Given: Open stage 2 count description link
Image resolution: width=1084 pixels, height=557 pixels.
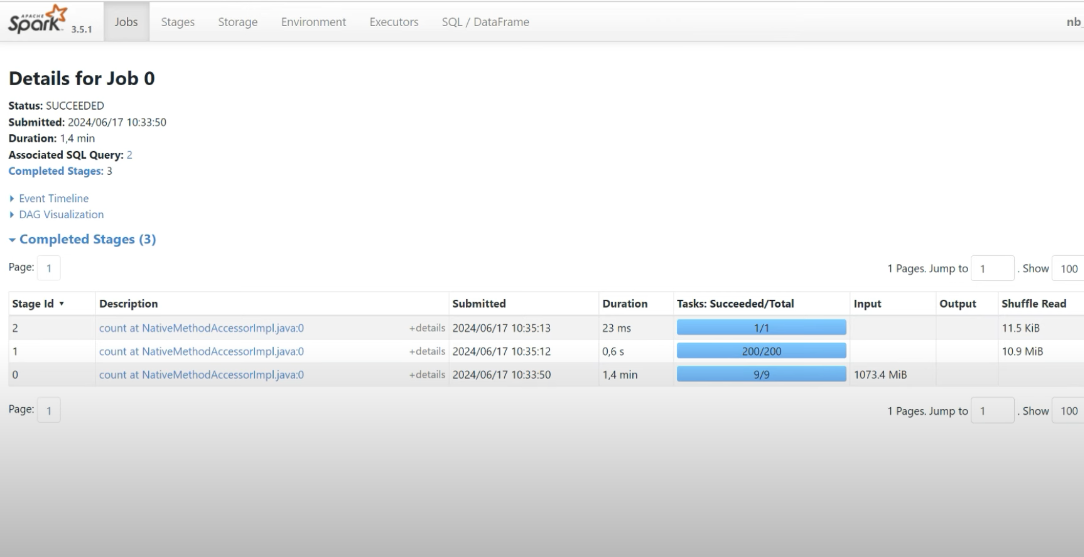Looking at the screenshot, I should pyautogui.click(x=201, y=328).
